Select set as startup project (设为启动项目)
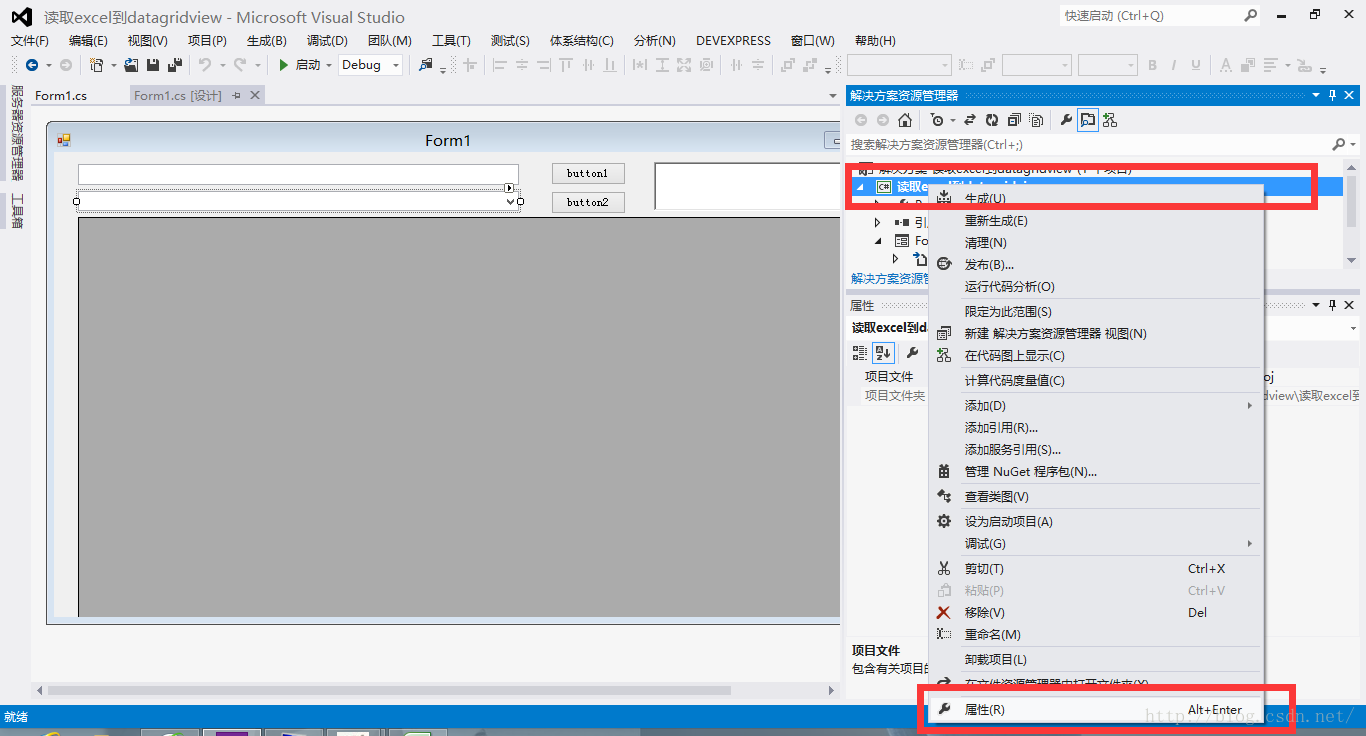 pyautogui.click(x=1097, y=522)
